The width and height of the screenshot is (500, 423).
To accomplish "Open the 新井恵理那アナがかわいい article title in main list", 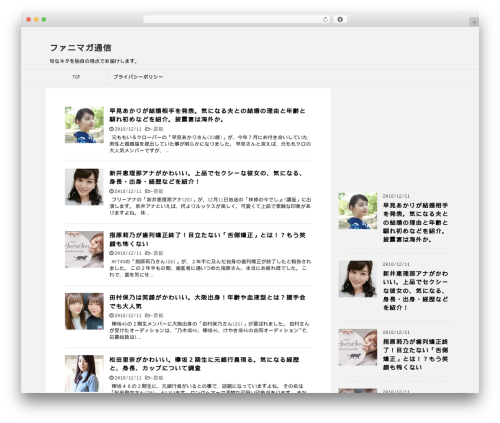I will coord(206,177).
